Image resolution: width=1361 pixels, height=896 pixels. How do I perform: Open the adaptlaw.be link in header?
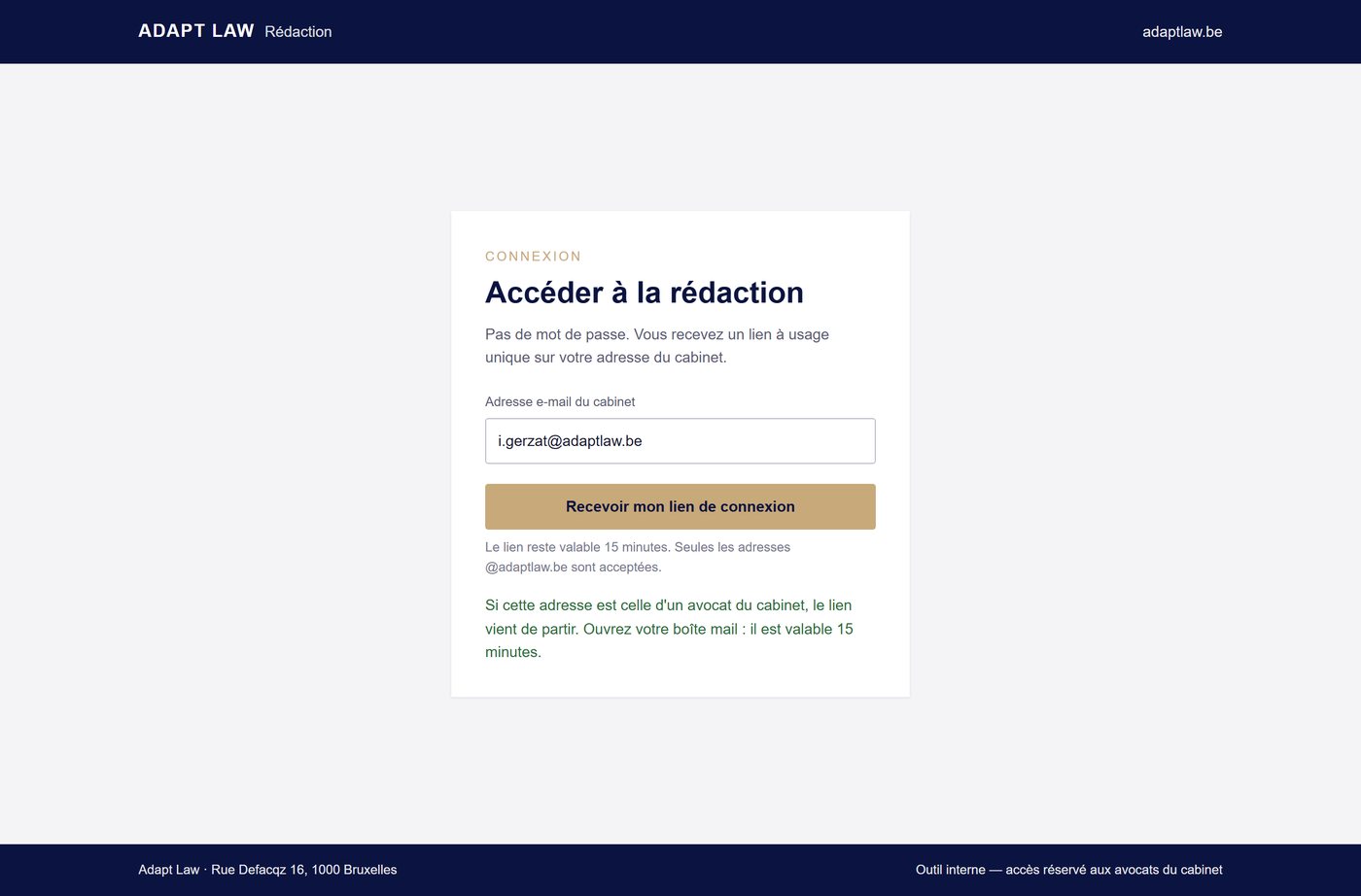[1182, 32]
